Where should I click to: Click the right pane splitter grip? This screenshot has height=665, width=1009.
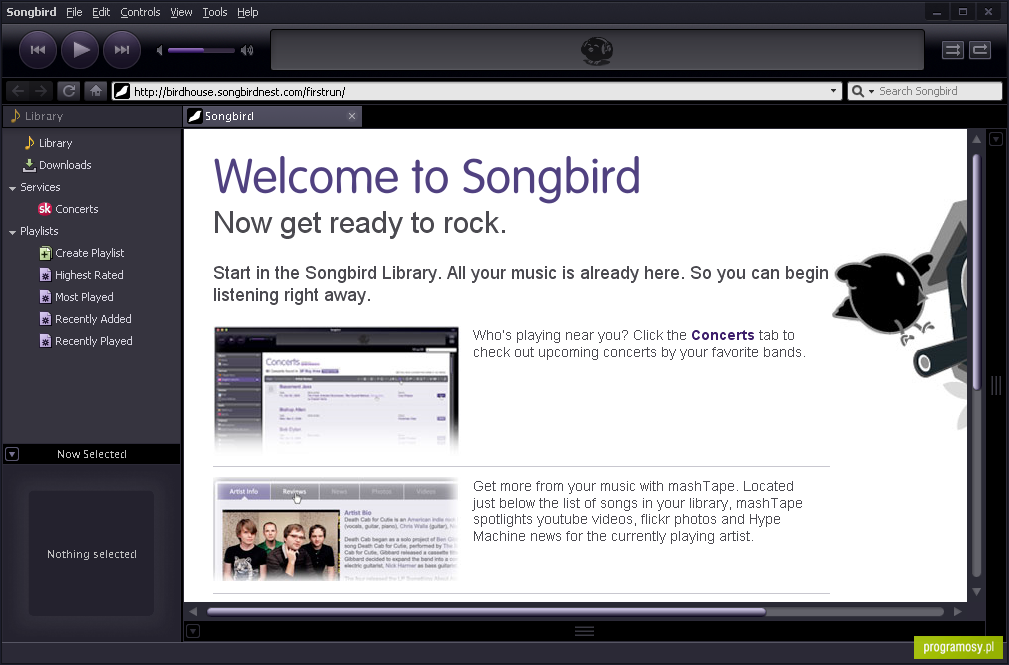[996, 386]
